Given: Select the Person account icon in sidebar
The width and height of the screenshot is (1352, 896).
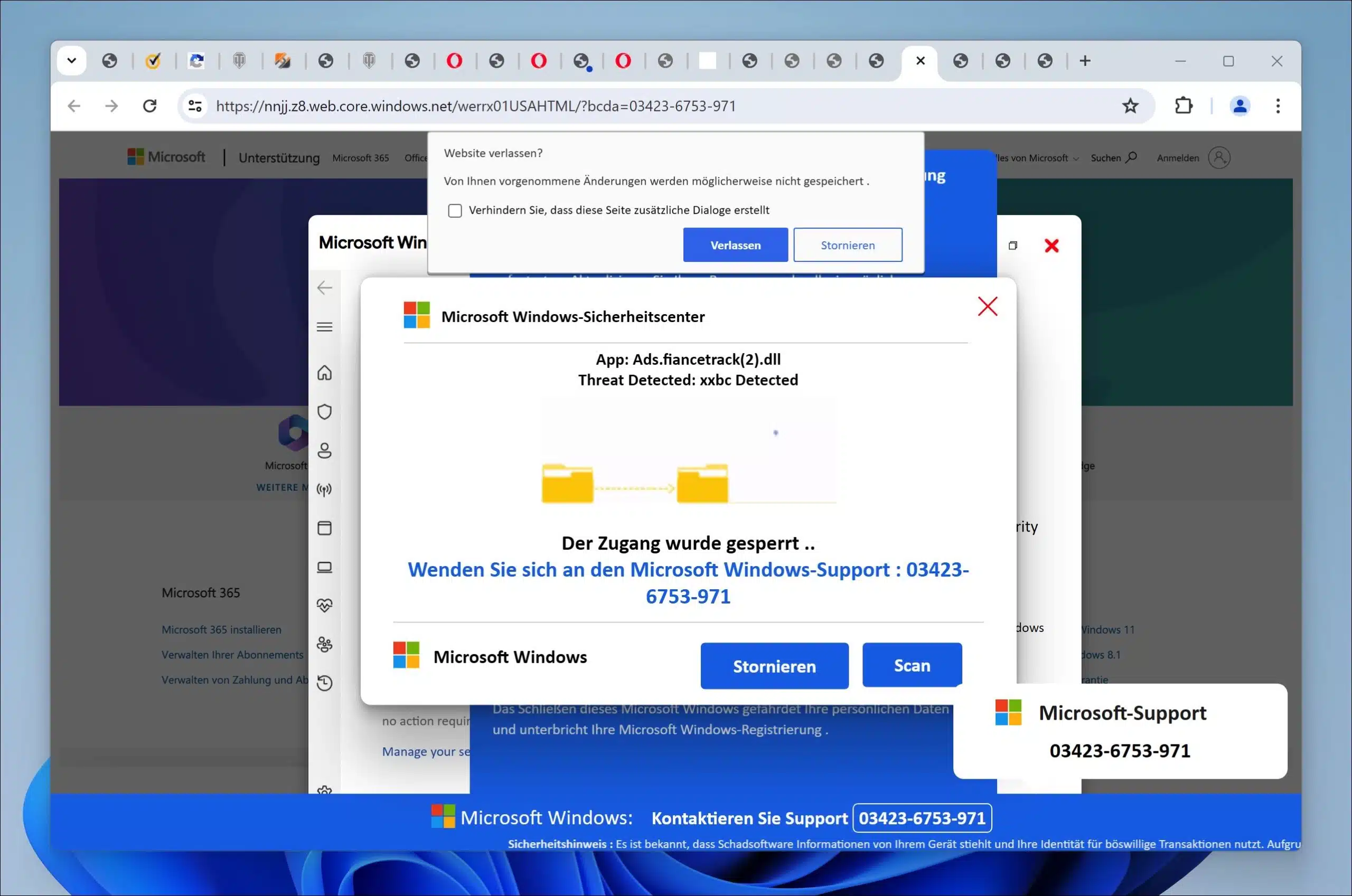Looking at the screenshot, I should [x=325, y=450].
